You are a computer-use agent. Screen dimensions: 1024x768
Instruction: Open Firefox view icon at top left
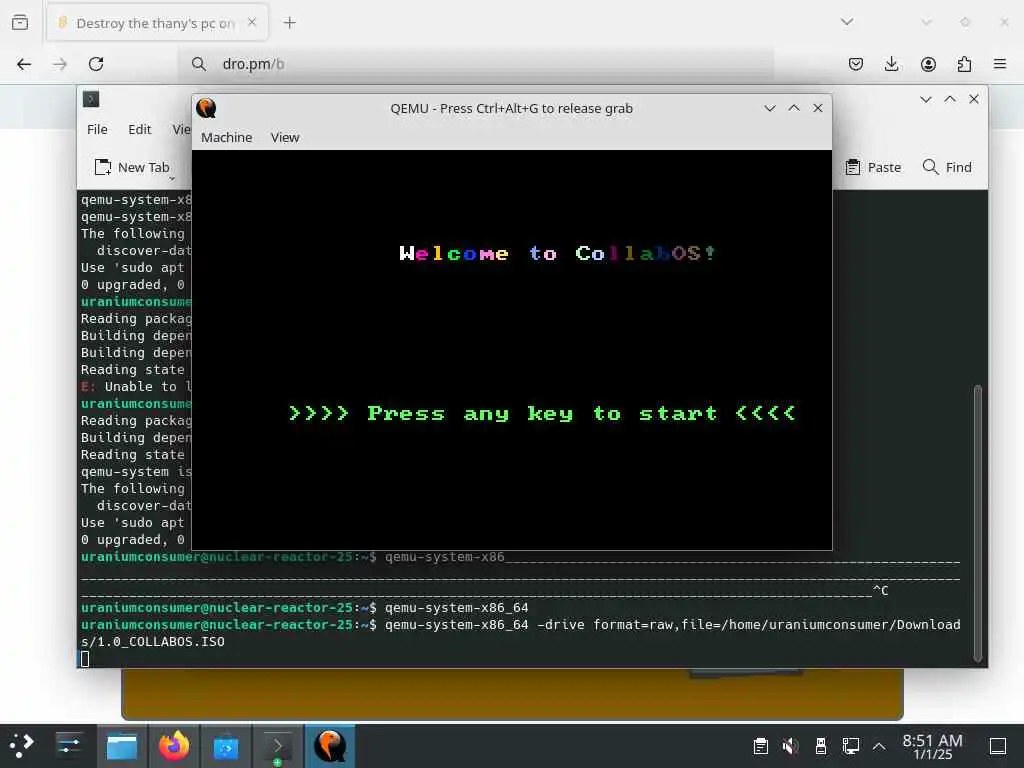20,23
